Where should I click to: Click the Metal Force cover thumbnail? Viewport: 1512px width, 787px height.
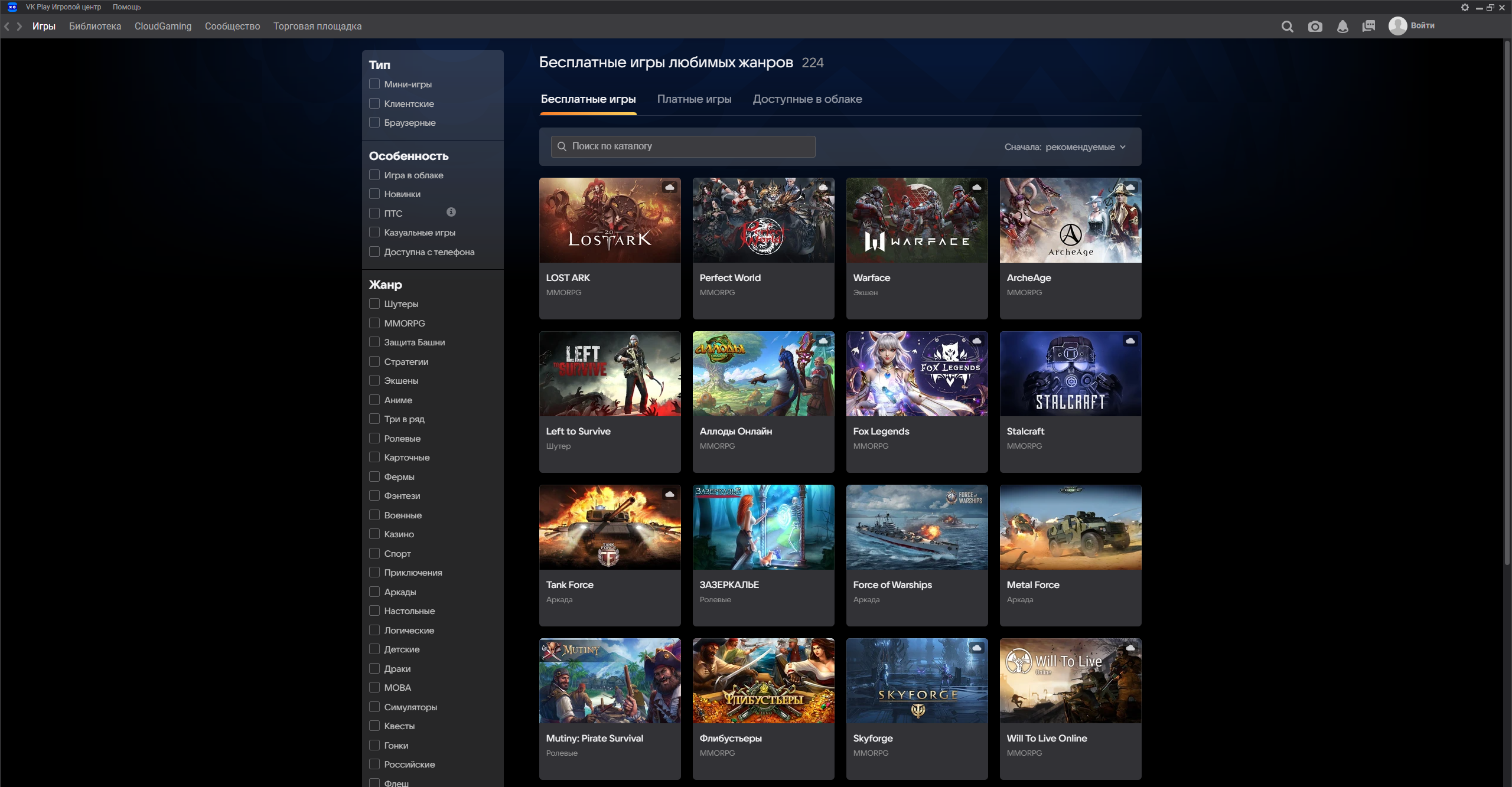1070,527
